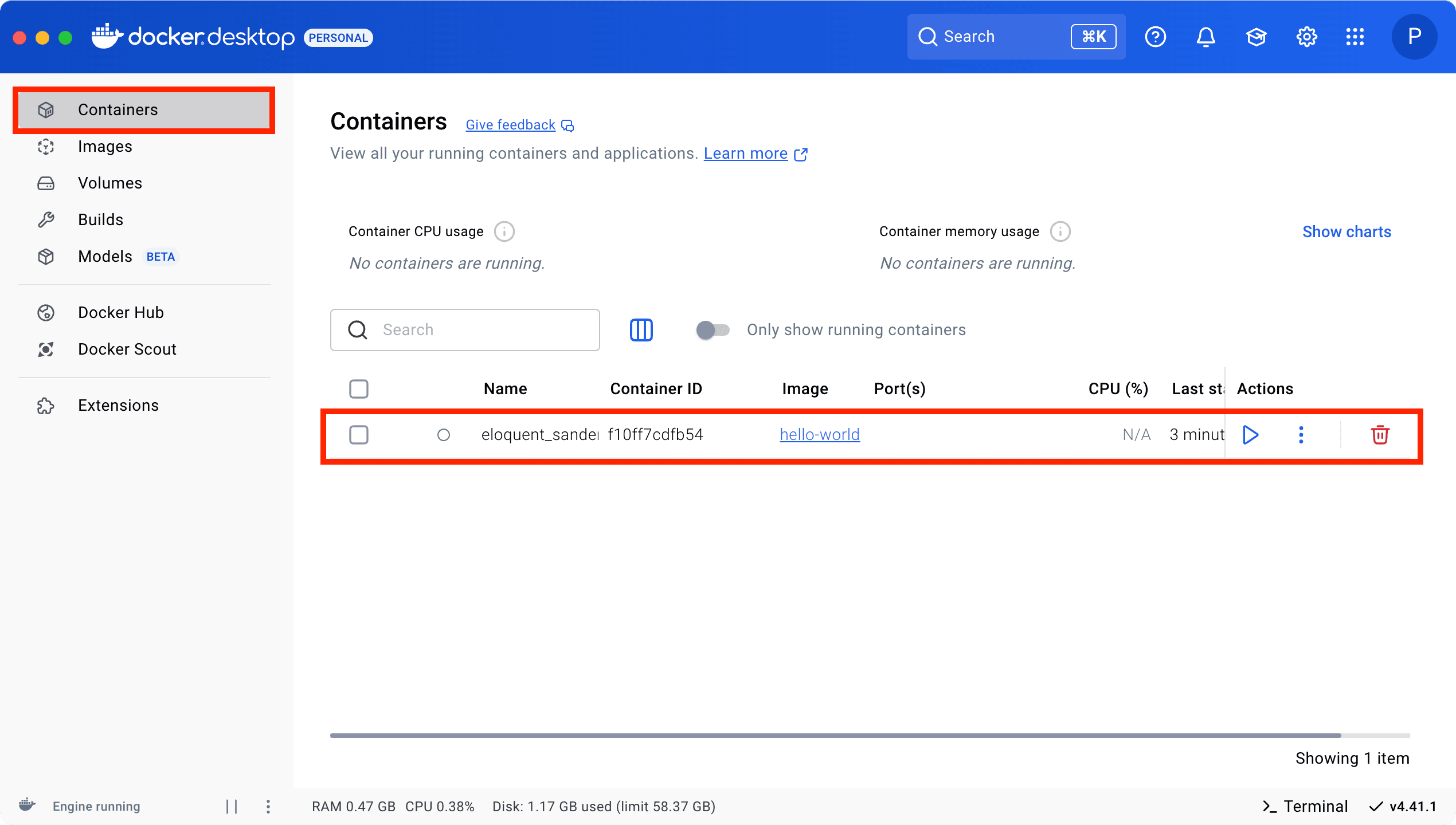Viewport: 1456px width, 825px height.
Task: Click the Port(s) column header
Action: pos(899,389)
